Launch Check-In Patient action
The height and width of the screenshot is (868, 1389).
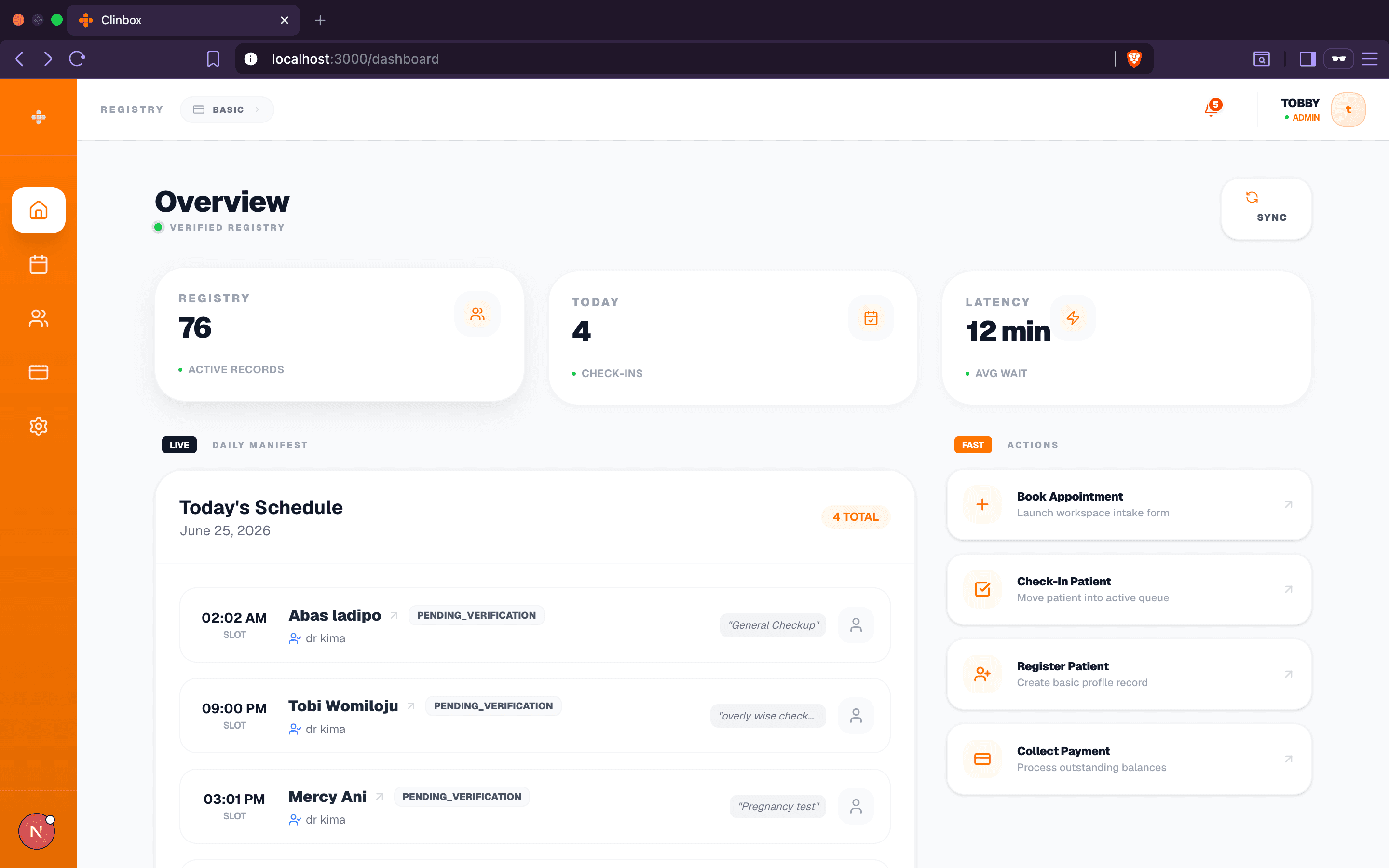1129,590
